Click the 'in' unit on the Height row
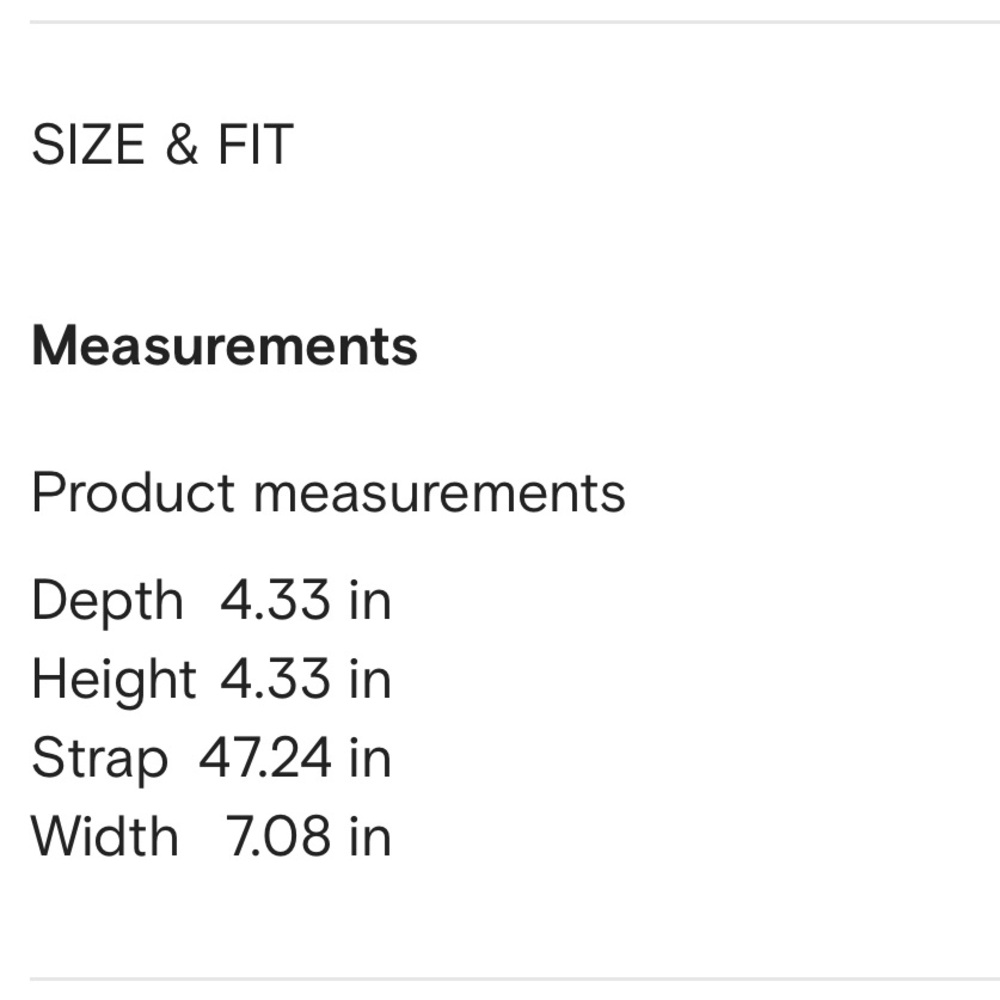Image resolution: width=1000 pixels, height=1000 pixels. pos(370,679)
